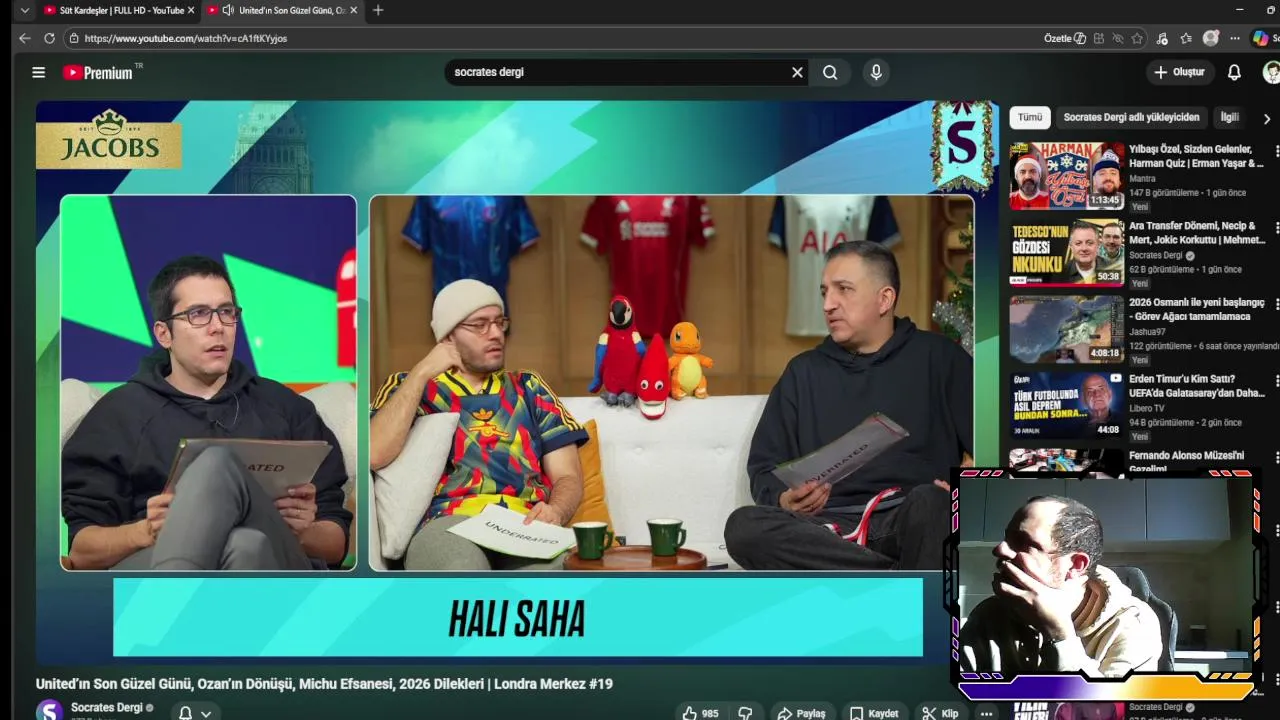Open the 2026 Osmanlı map video thumbnail
This screenshot has width=1280, height=720.
1067,328
